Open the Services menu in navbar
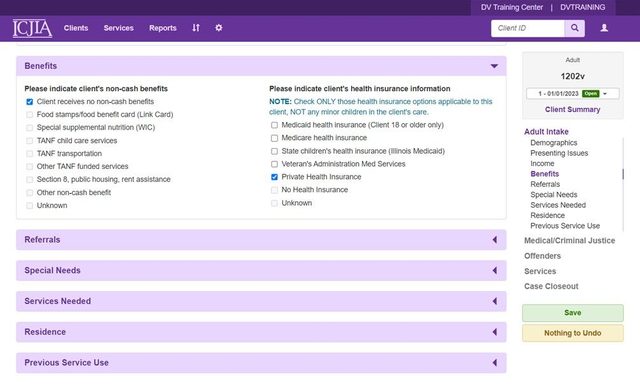 coord(118,28)
